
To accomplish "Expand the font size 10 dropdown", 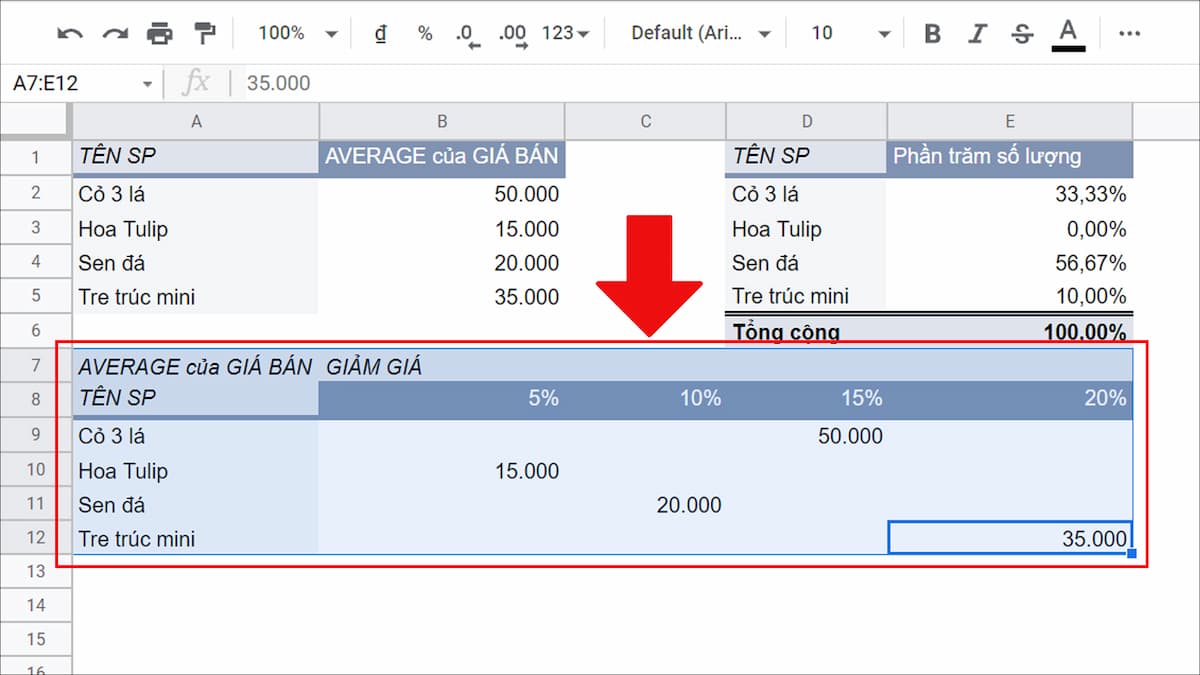I will pos(850,34).
